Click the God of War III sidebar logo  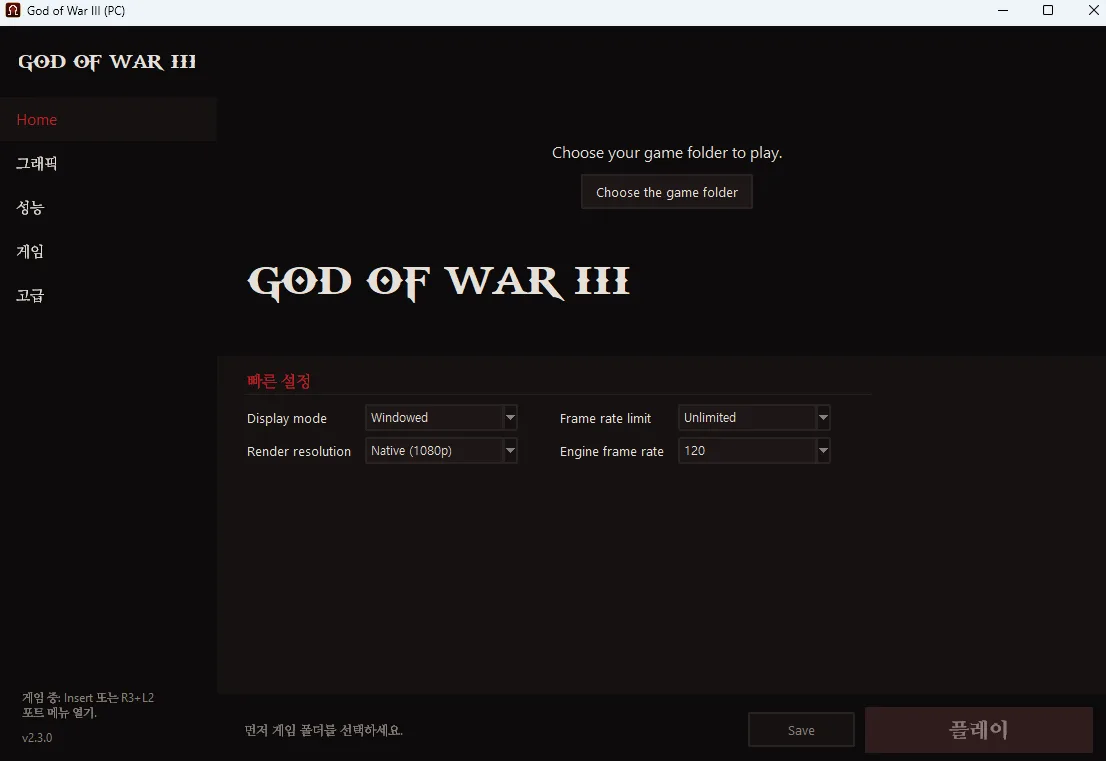107,62
